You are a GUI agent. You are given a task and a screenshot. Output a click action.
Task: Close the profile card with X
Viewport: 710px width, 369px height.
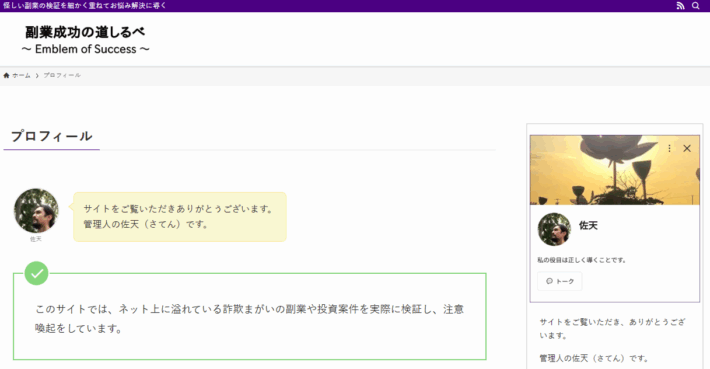point(687,148)
